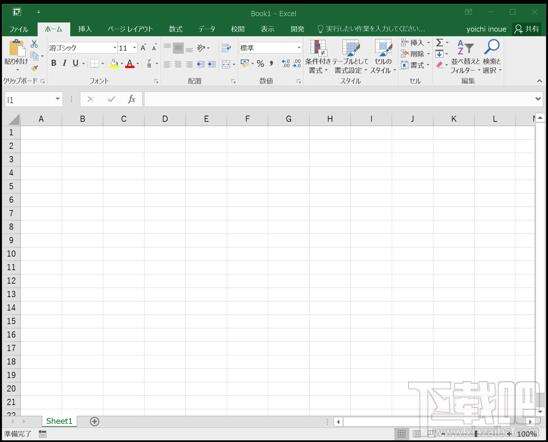Click the AutoSum sigma icon

click(439, 43)
